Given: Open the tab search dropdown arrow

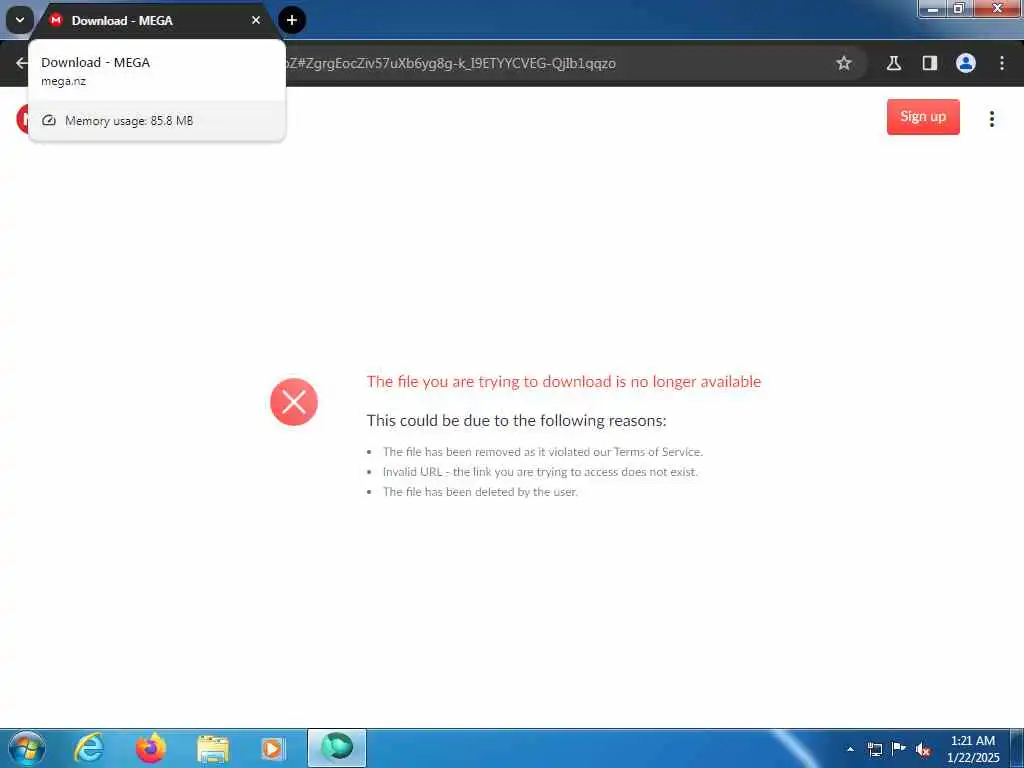Looking at the screenshot, I should point(20,20).
